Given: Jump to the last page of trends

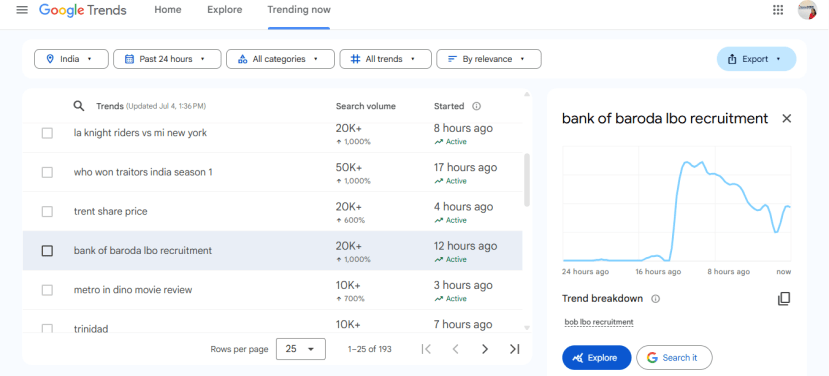Looking at the screenshot, I should coord(514,349).
